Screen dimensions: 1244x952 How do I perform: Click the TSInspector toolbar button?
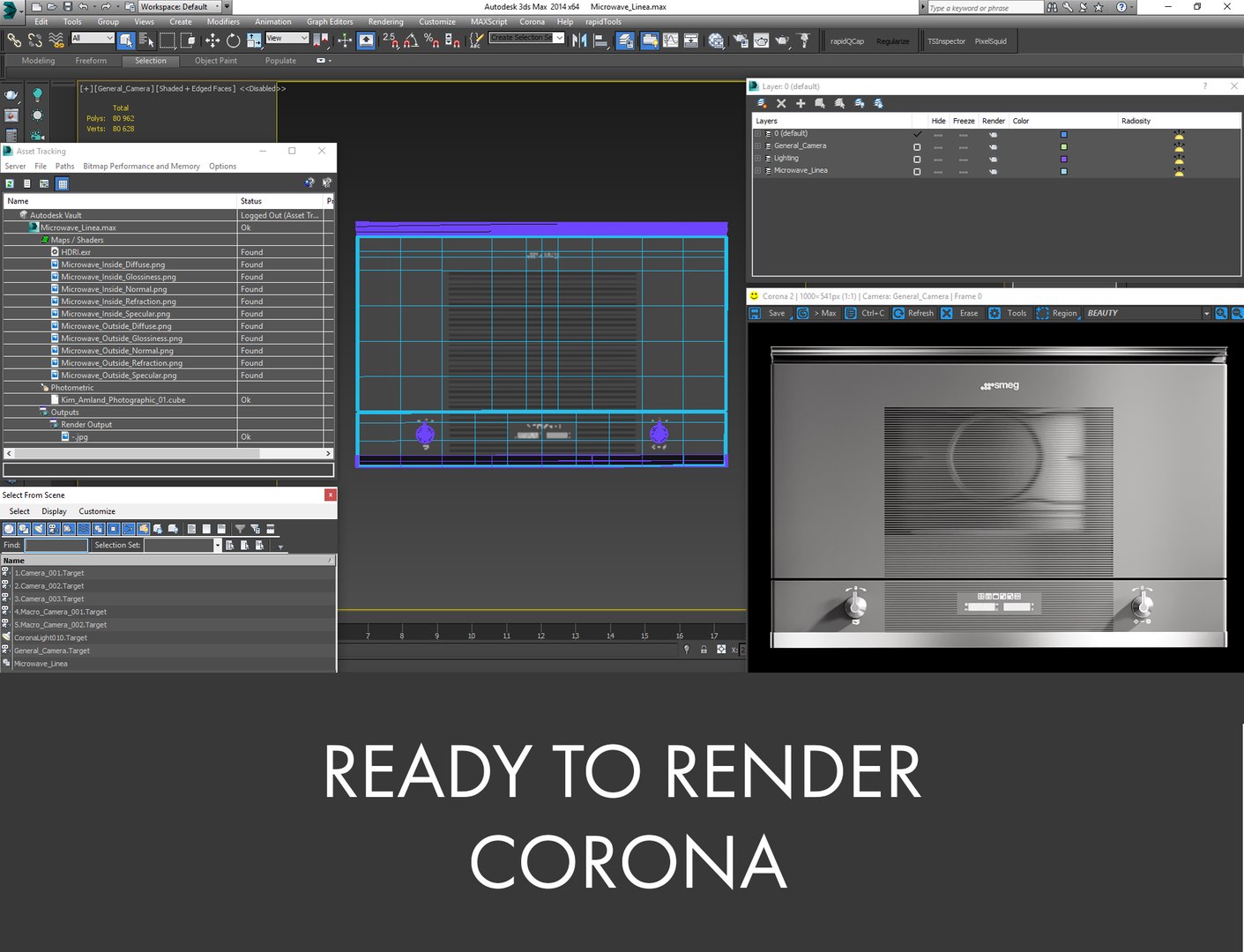tap(946, 41)
